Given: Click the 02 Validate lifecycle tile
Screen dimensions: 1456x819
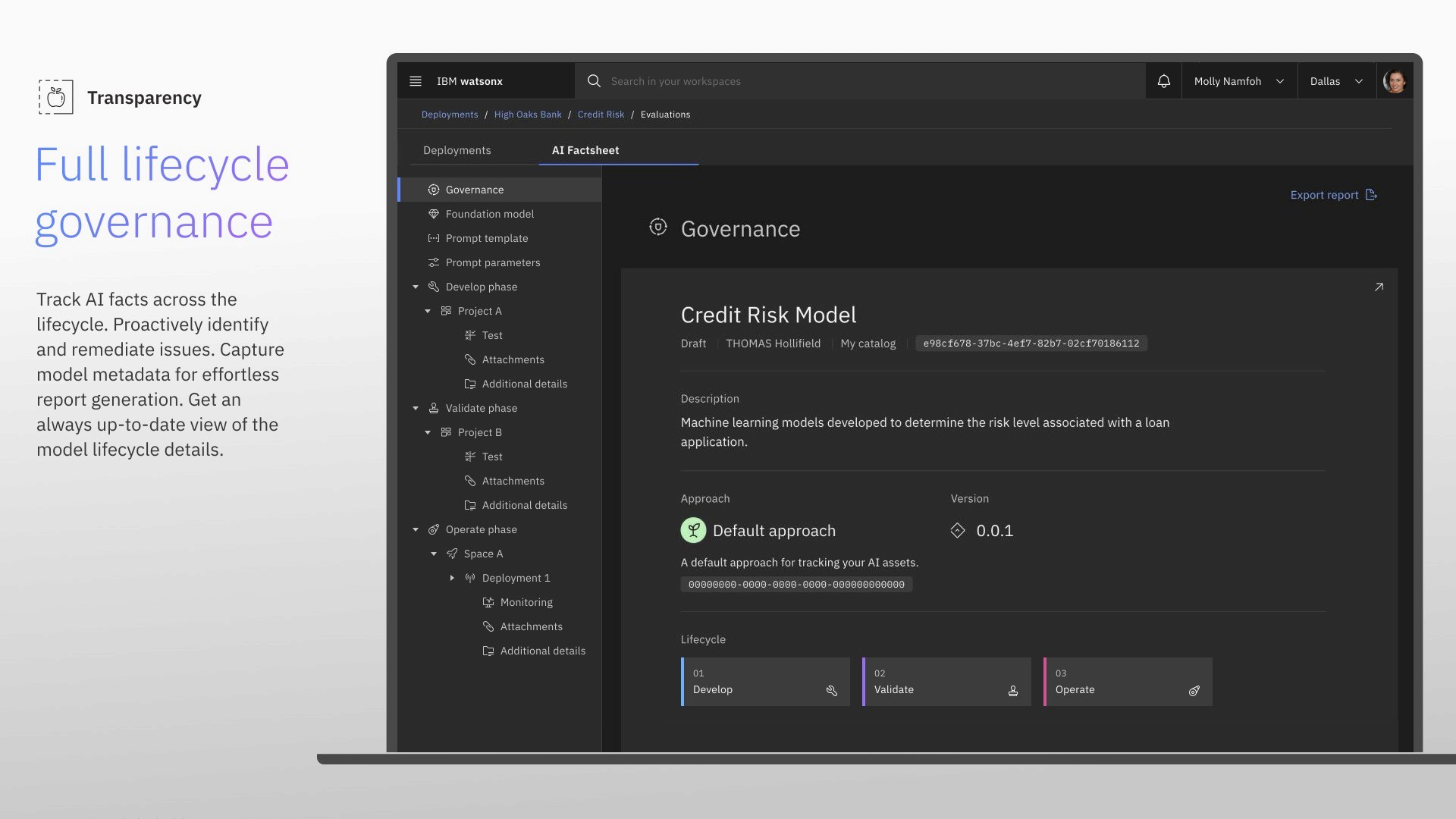Looking at the screenshot, I should point(946,682).
